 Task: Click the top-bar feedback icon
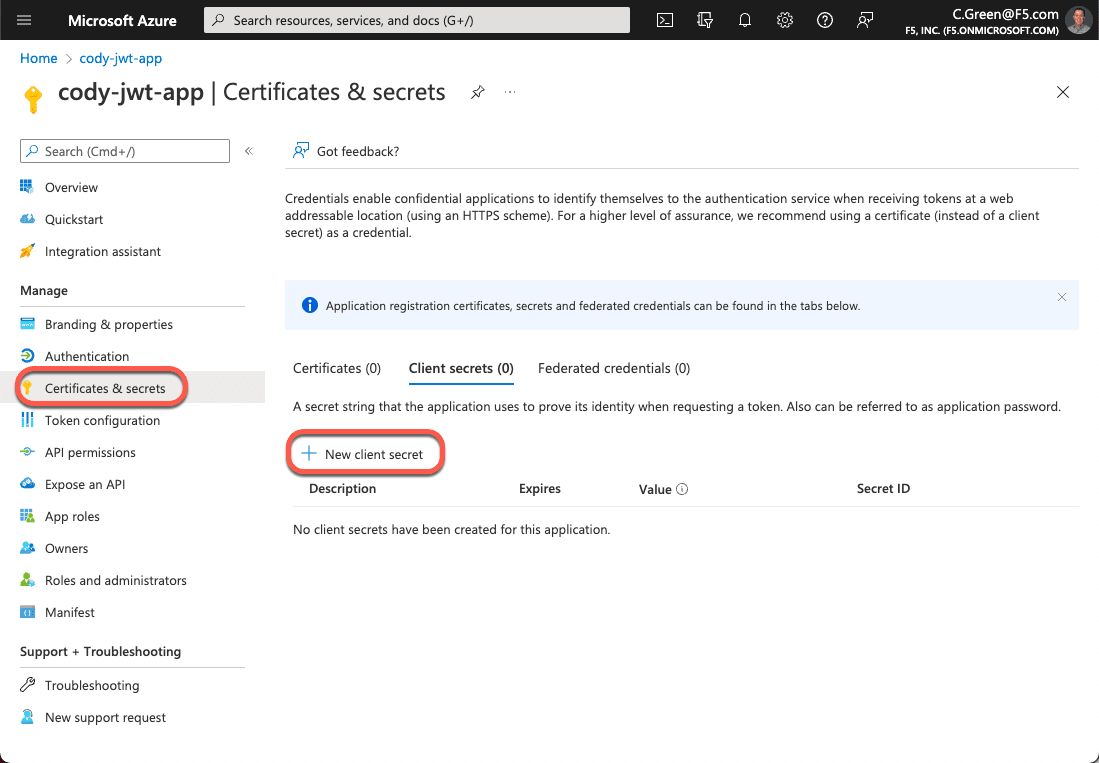(x=865, y=20)
